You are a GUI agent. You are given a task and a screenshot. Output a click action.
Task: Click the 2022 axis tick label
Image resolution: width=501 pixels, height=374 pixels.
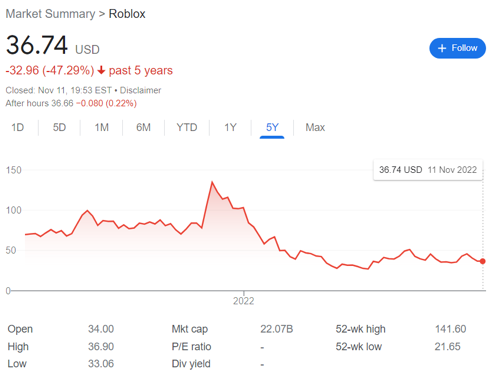(x=243, y=301)
